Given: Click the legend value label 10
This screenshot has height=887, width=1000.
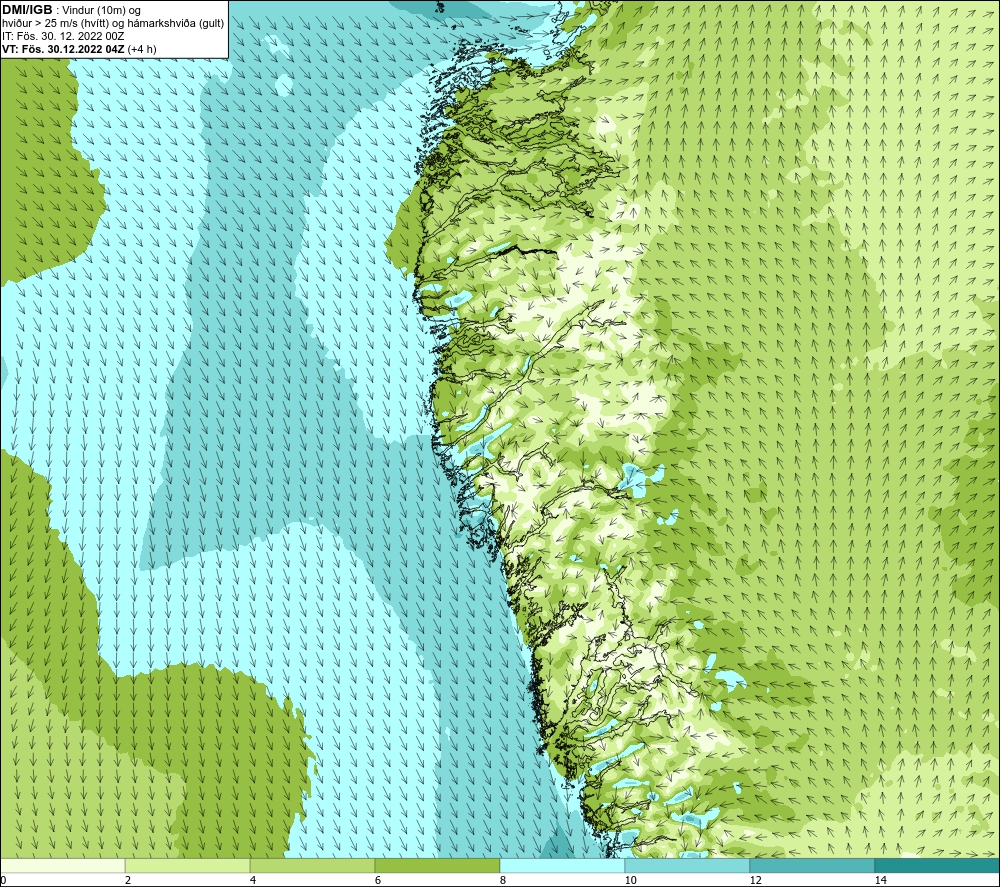Looking at the screenshot, I should 631,880.
